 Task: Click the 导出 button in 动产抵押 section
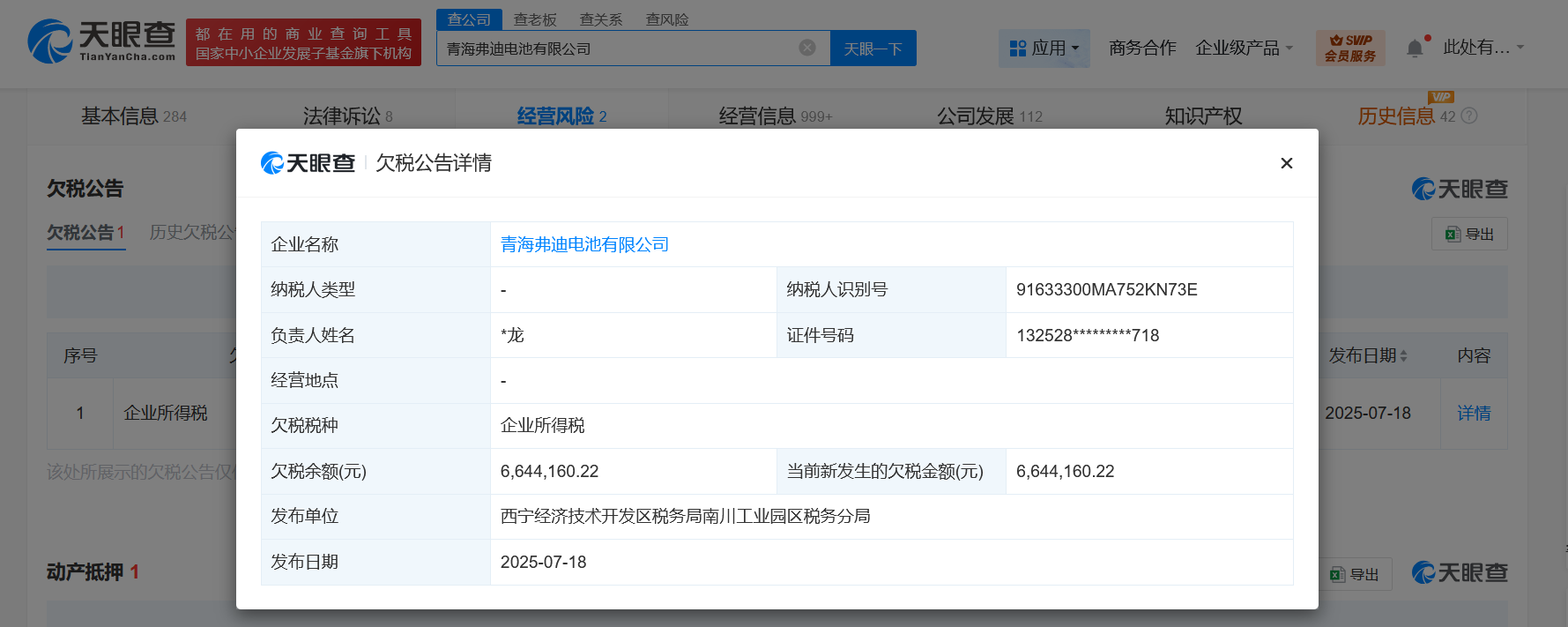[x=1355, y=574]
